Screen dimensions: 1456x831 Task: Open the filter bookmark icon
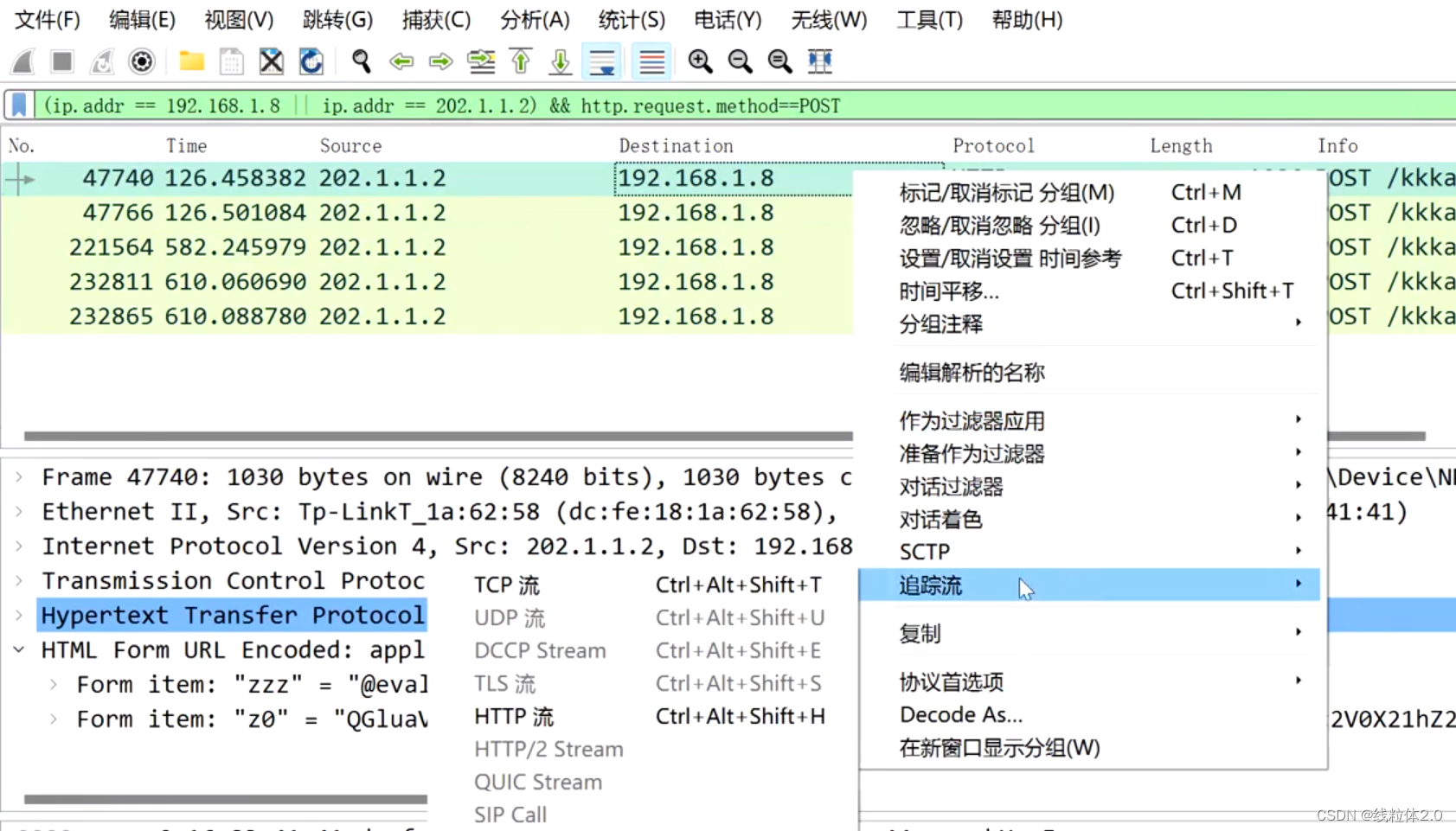19,105
